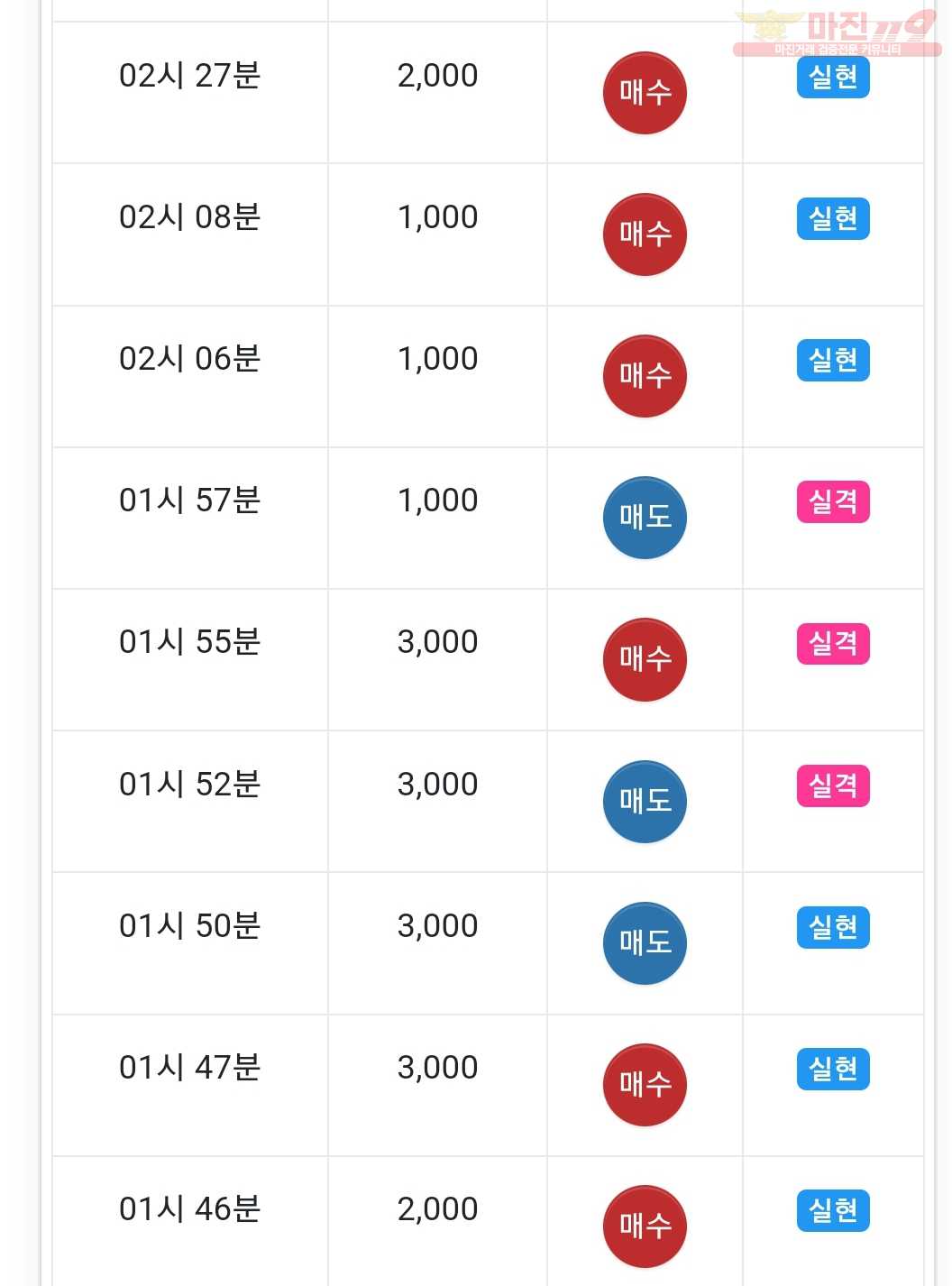Click the 실현 label in 01시 47분 row
Image resolution: width=952 pixels, height=1286 pixels.
coord(833,1070)
